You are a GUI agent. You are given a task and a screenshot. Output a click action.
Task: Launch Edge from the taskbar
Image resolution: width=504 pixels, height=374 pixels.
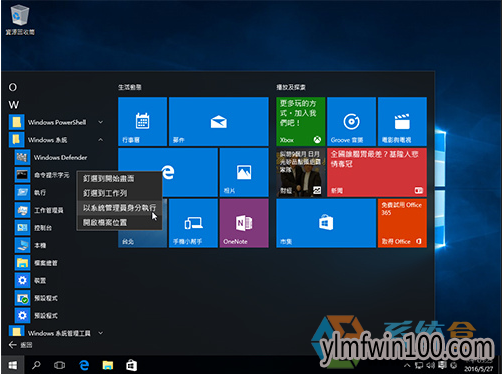point(84,365)
